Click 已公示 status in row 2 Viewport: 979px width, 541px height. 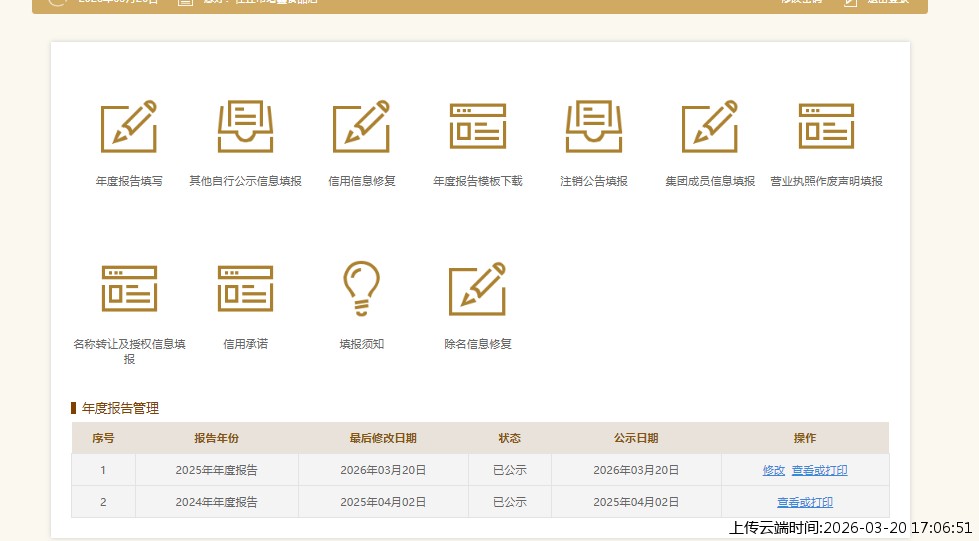click(509, 502)
